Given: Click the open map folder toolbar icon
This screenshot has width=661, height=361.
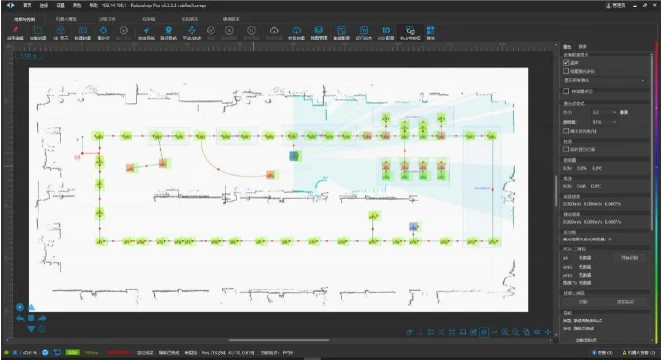Looking at the screenshot, I should pos(38,30).
